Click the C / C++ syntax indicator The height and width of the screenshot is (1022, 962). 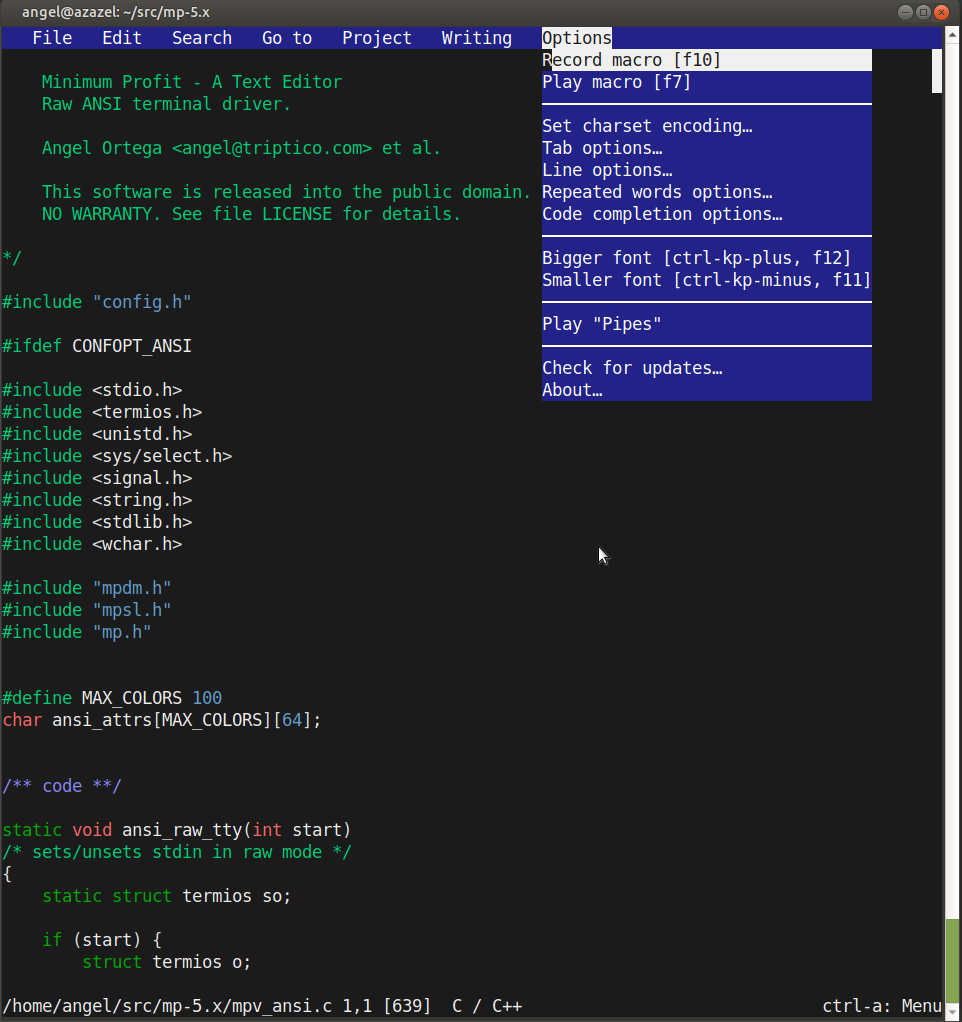point(487,1006)
